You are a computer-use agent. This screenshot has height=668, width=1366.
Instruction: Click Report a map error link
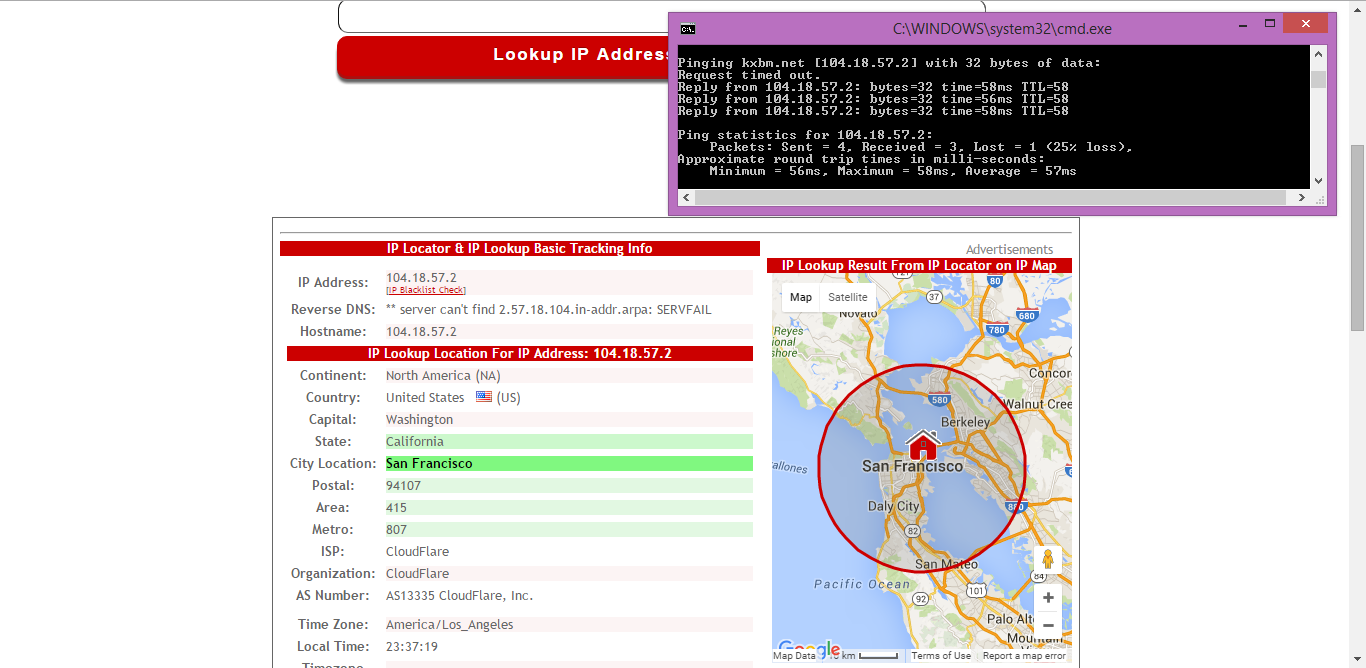point(1024,656)
